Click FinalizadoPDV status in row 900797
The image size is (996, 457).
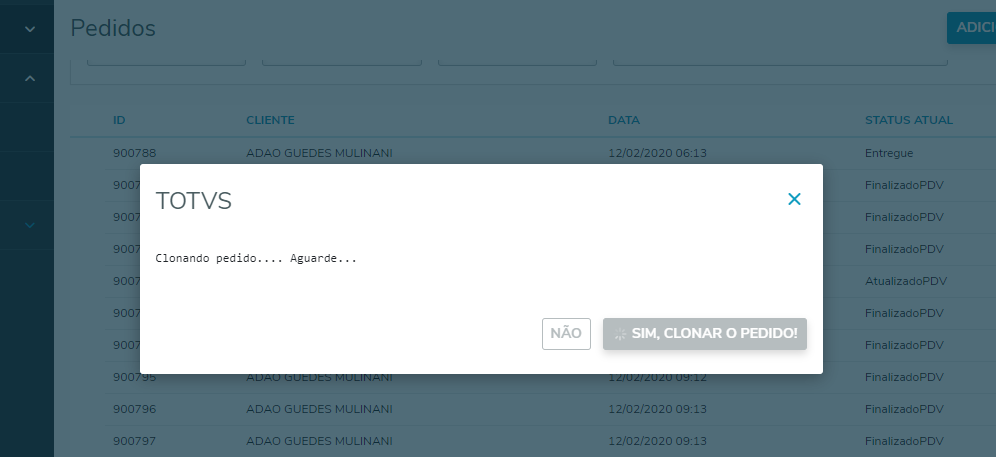click(905, 441)
